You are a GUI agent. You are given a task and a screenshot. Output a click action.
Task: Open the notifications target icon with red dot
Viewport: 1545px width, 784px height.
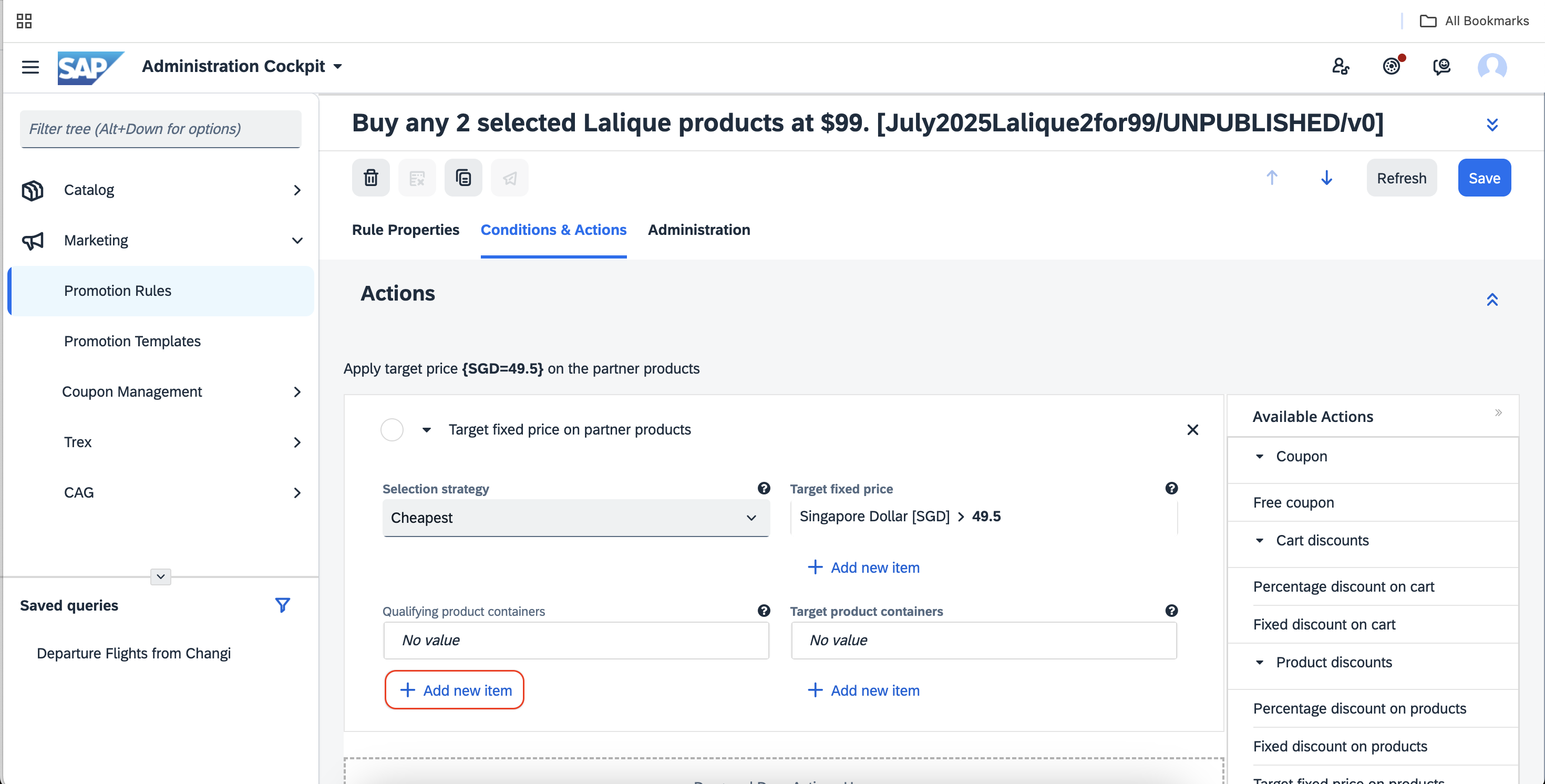coord(1392,66)
